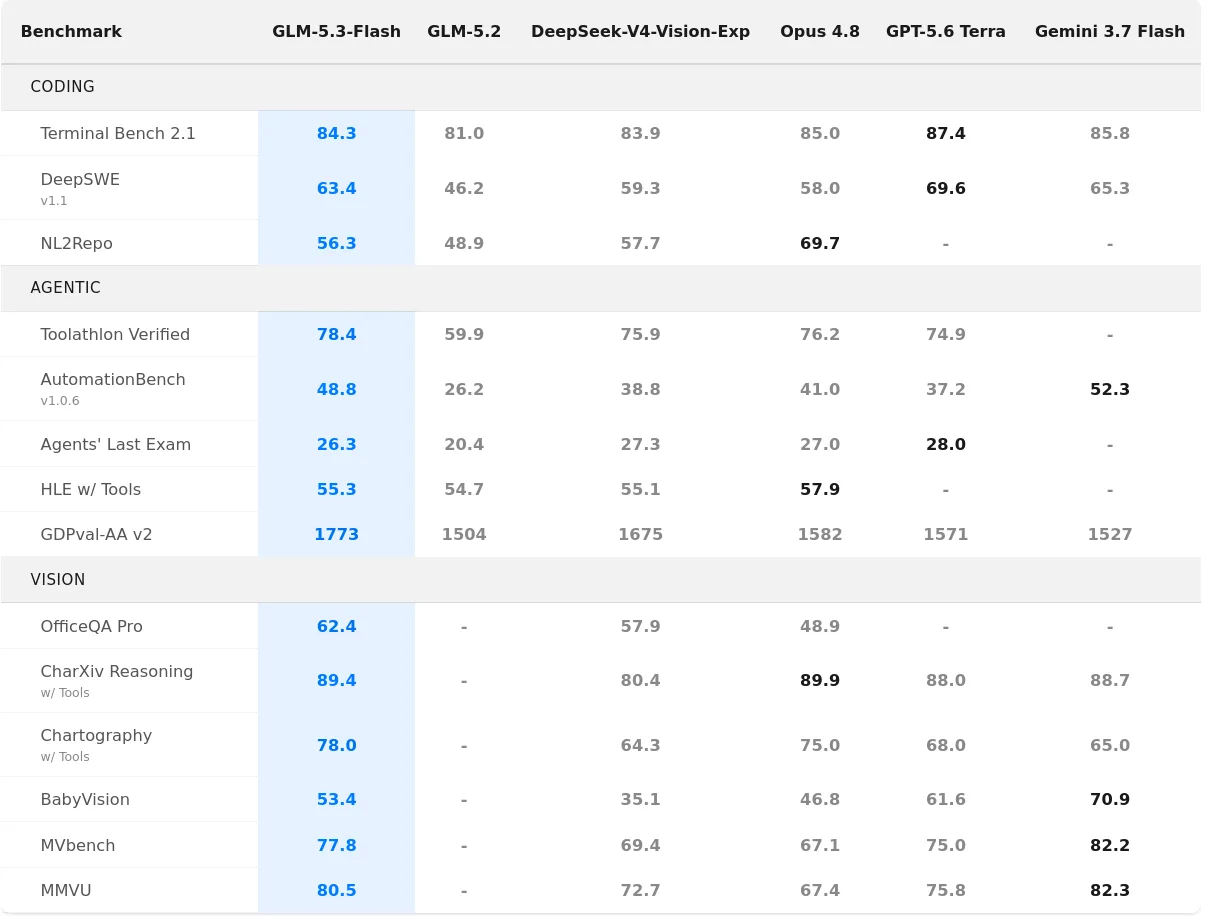Click the 77.8 MVbench score
1208x916 pixels.
click(x=336, y=846)
